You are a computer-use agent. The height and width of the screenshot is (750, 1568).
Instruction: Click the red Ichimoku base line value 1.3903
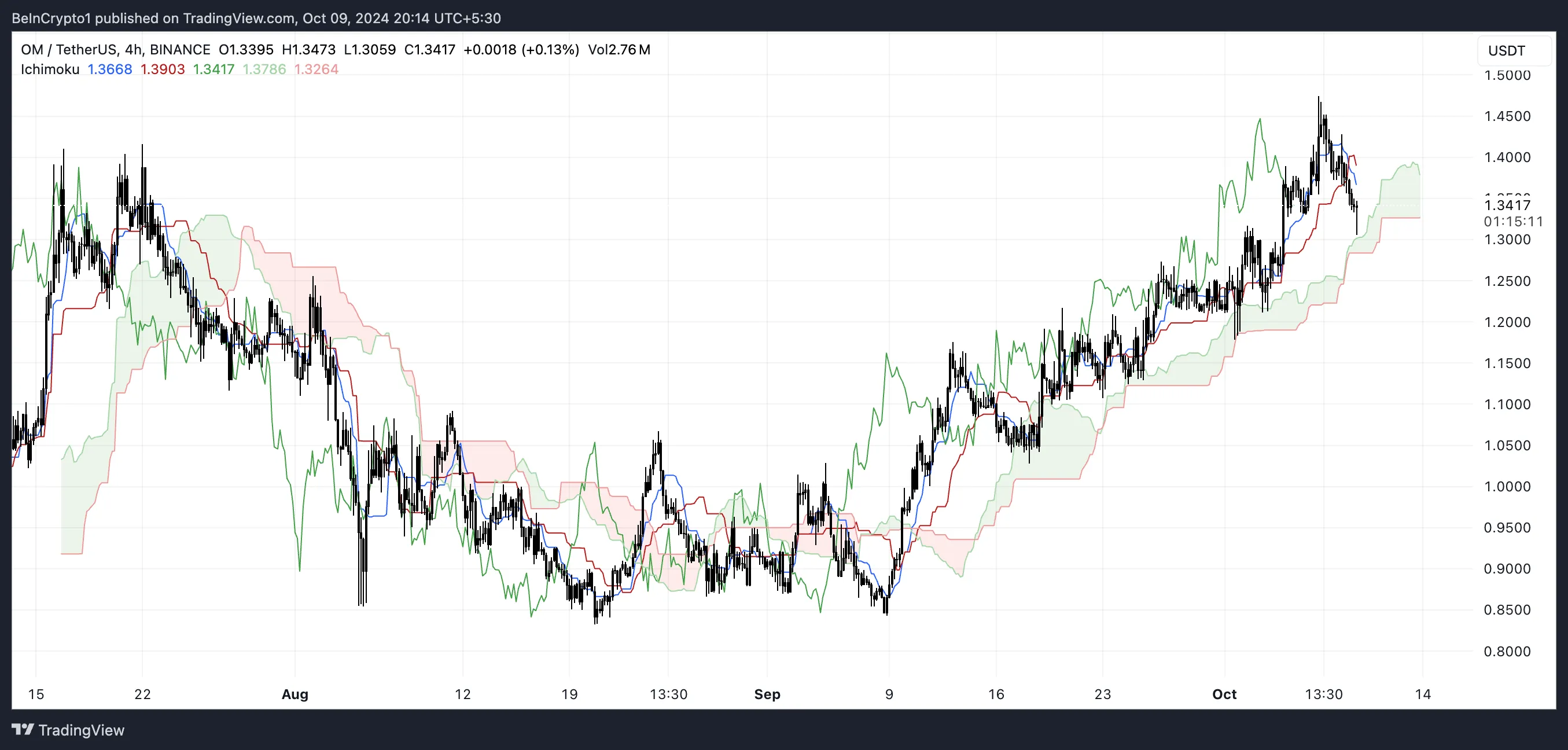pyautogui.click(x=162, y=69)
